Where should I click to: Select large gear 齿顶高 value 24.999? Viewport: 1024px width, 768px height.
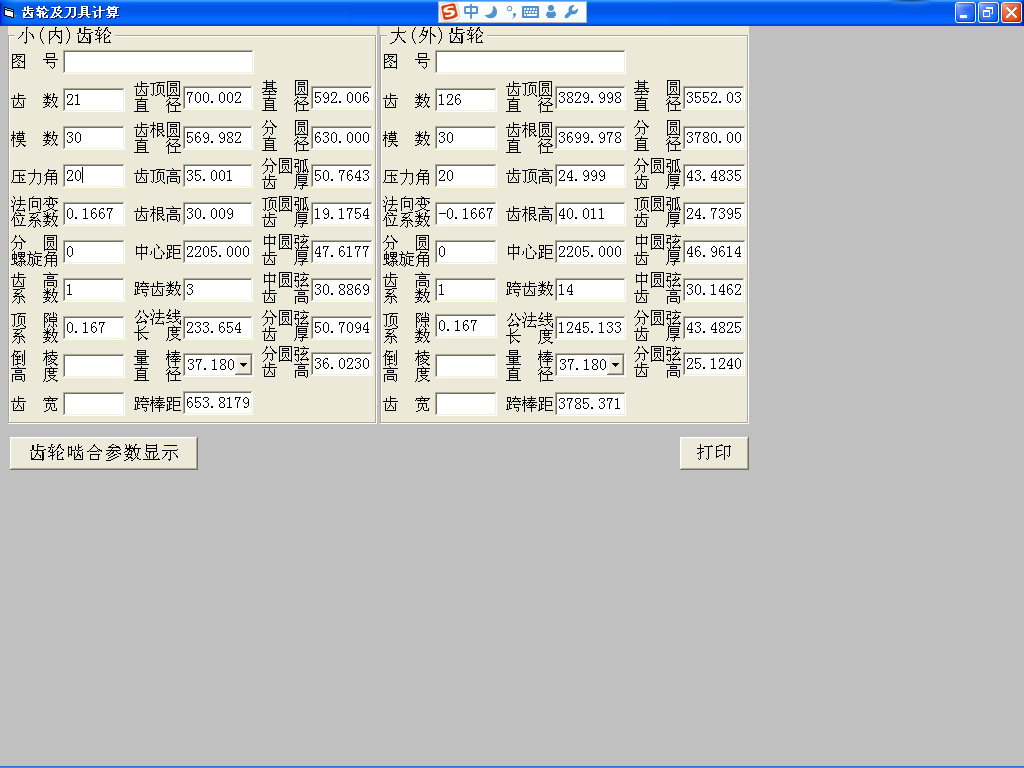[590, 176]
